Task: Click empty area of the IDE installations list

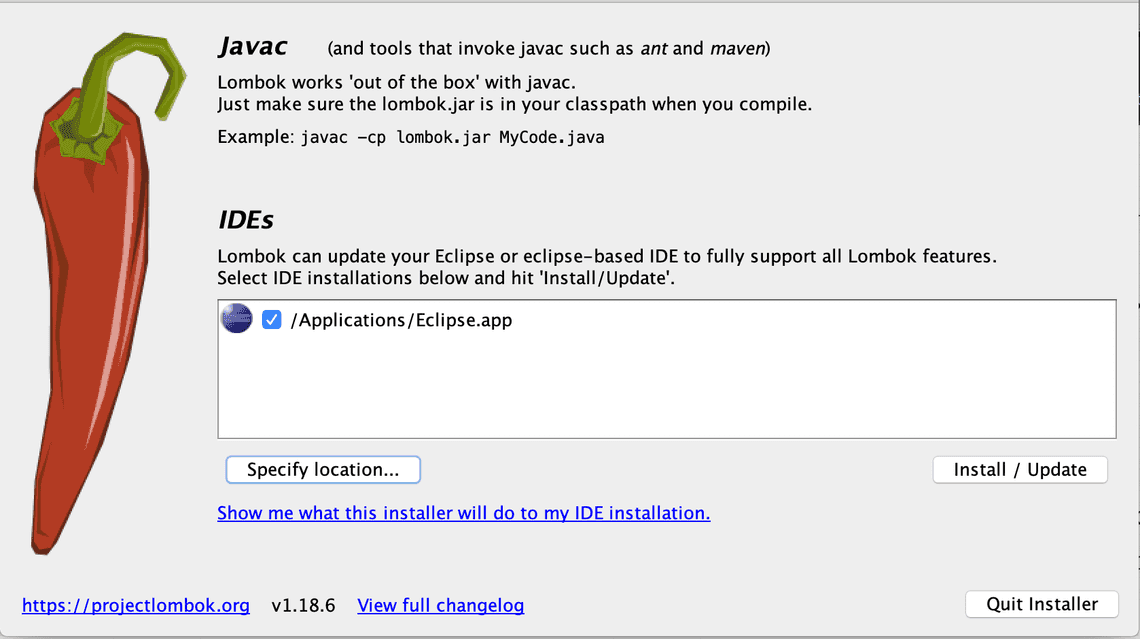Action: pos(665,390)
